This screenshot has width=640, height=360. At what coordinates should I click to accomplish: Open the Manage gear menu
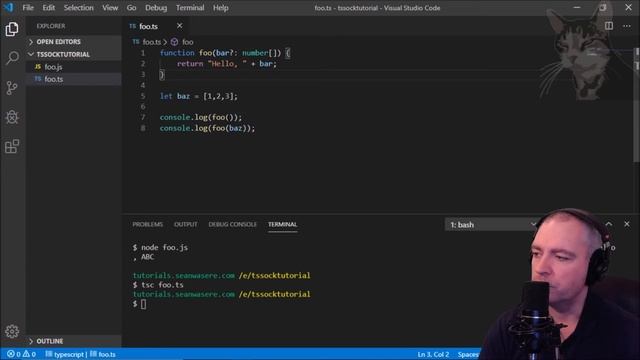(x=12, y=331)
